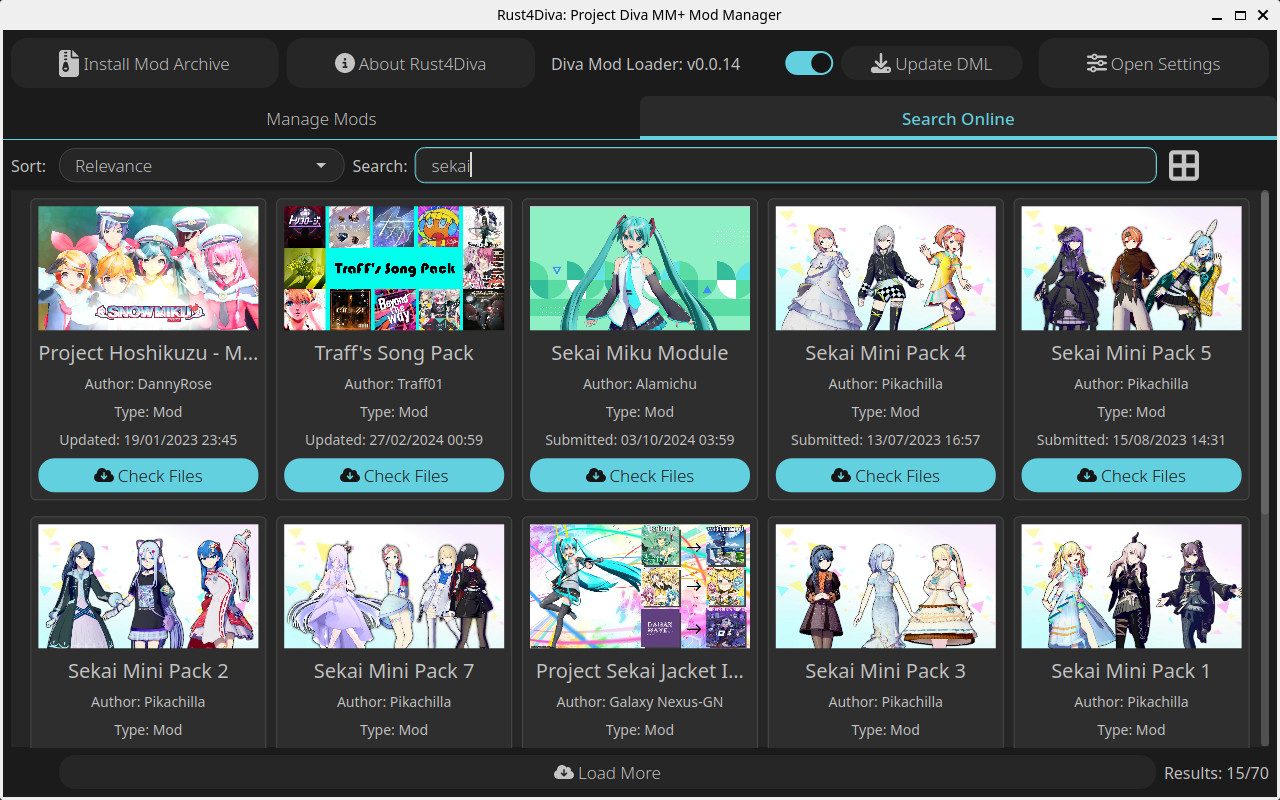Click the dropdown arrow next to Relevance
Image resolution: width=1280 pixels, height=800 pixels.
click(x=321, y=166)
